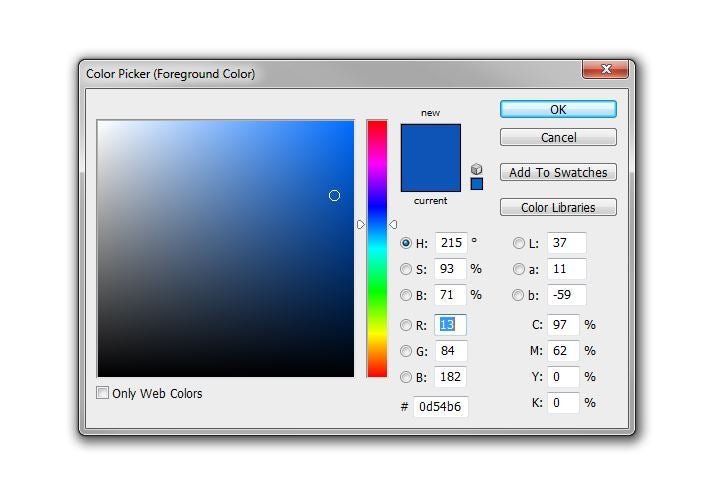
Task: Click the Lab b field showing -59
Action: coord(567,295)
